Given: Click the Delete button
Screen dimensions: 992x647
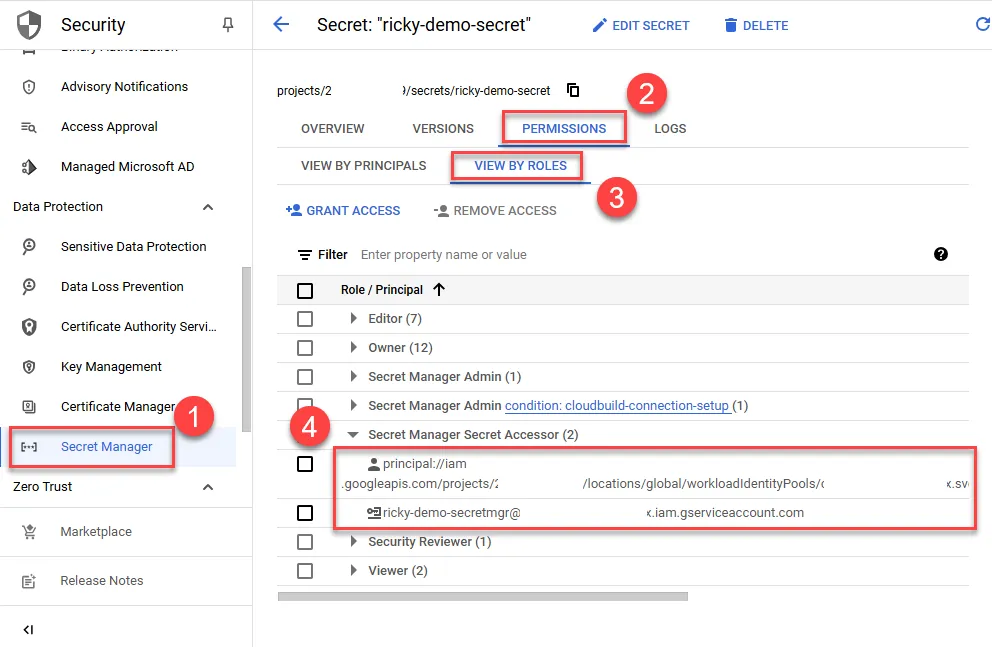Looking at the screenshot, I should (756, 26).
